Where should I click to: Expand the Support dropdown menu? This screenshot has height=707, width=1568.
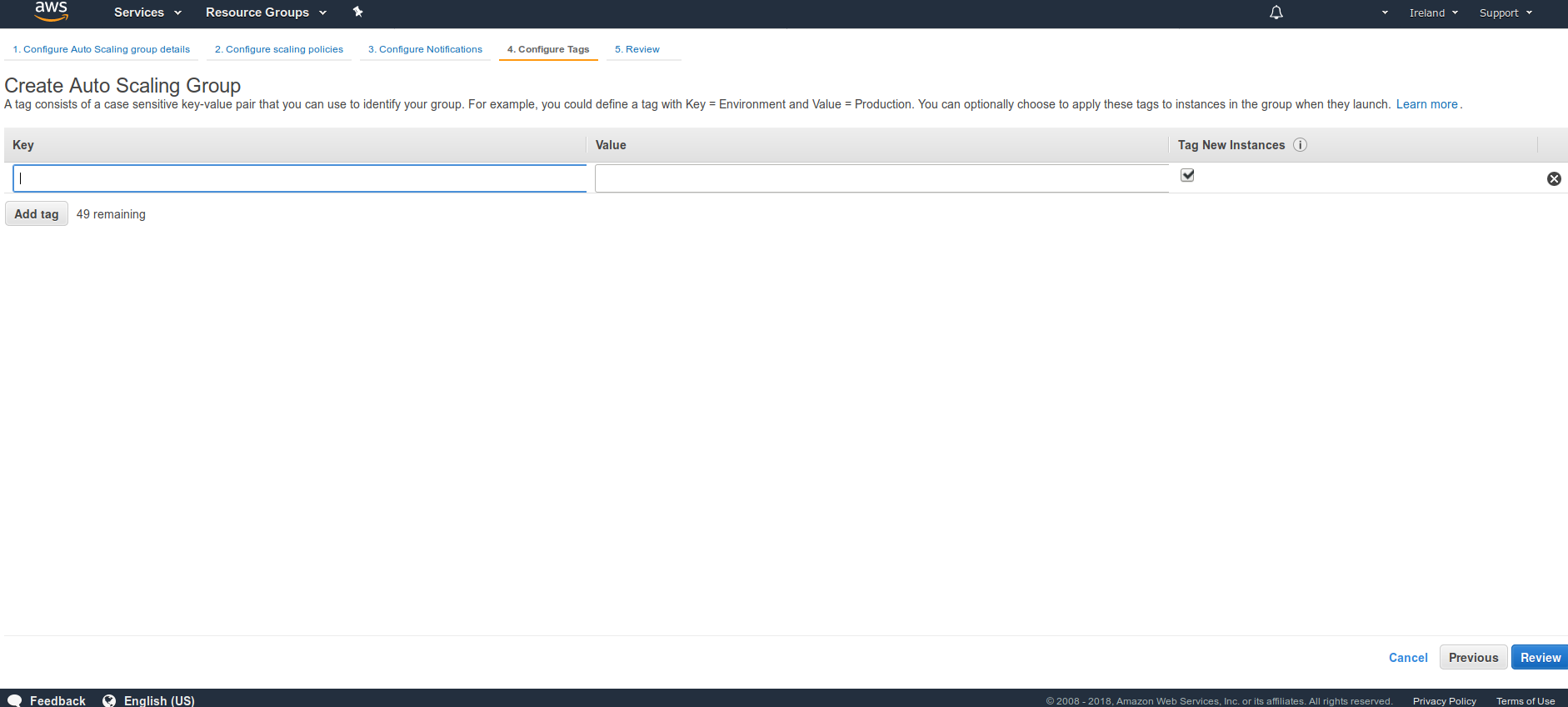coord(1505,13)
